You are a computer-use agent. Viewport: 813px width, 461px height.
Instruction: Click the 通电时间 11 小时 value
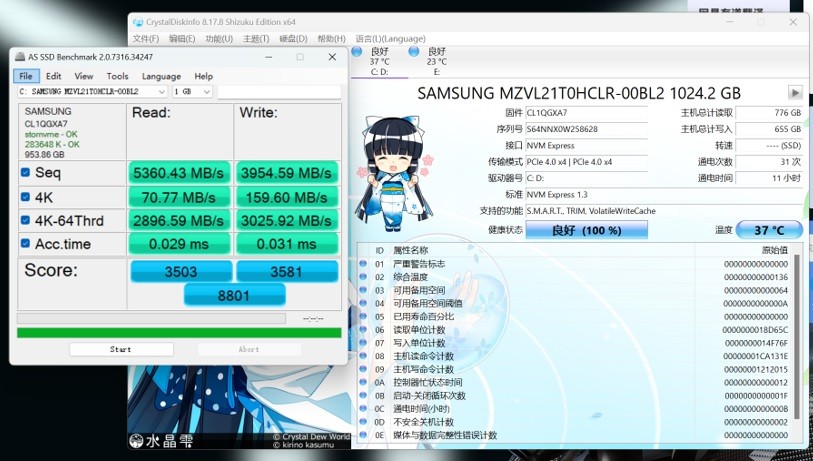[x=769, y=178]
